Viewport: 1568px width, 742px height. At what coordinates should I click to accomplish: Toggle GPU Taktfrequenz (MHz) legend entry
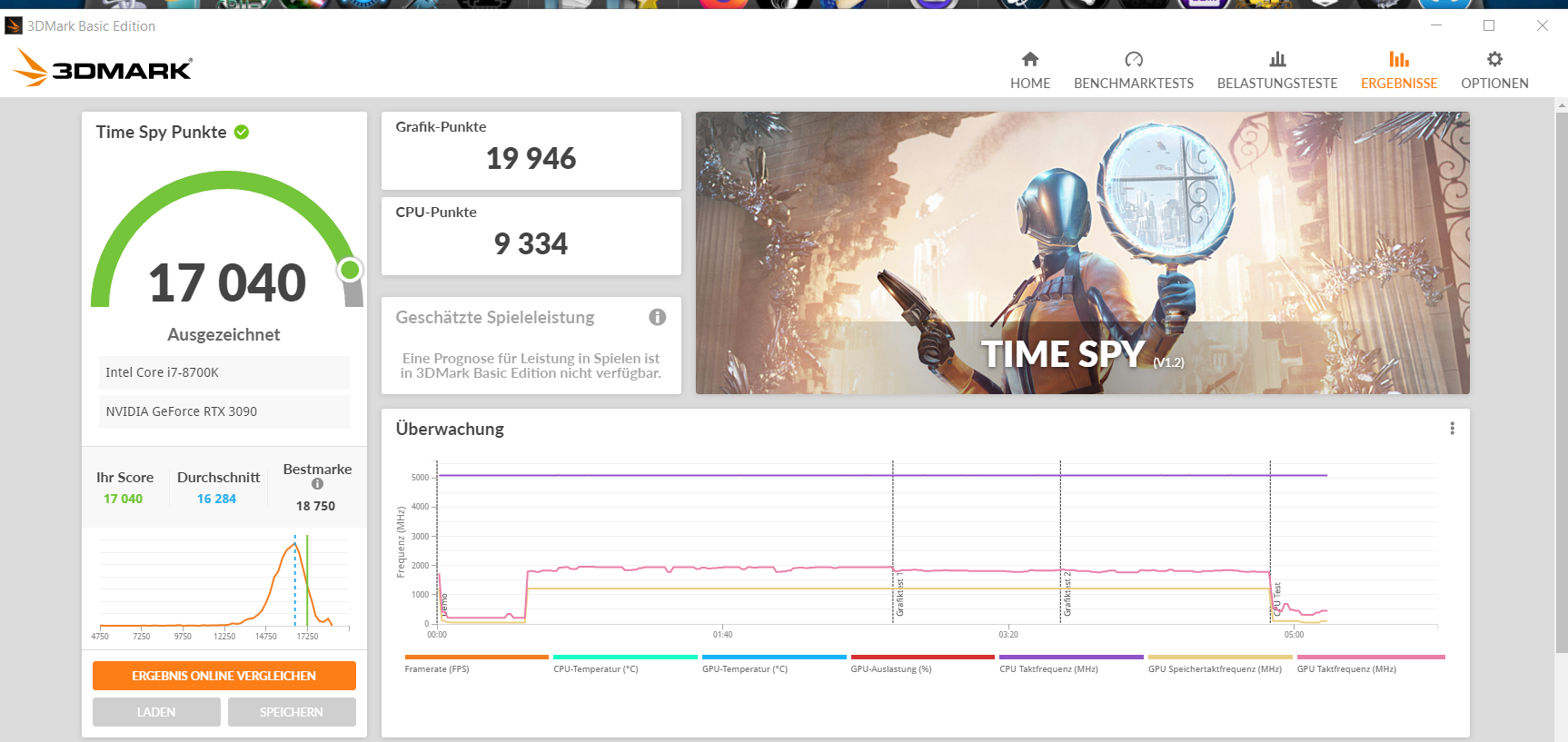(1370, 664)
